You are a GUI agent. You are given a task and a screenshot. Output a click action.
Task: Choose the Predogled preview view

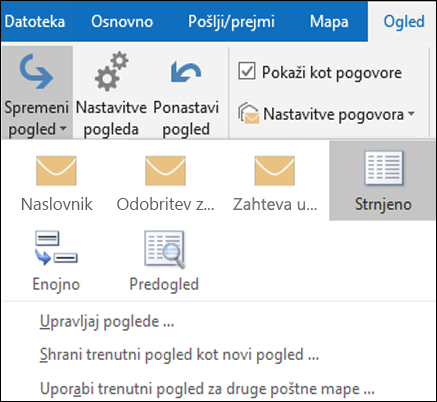pos(164,262)
